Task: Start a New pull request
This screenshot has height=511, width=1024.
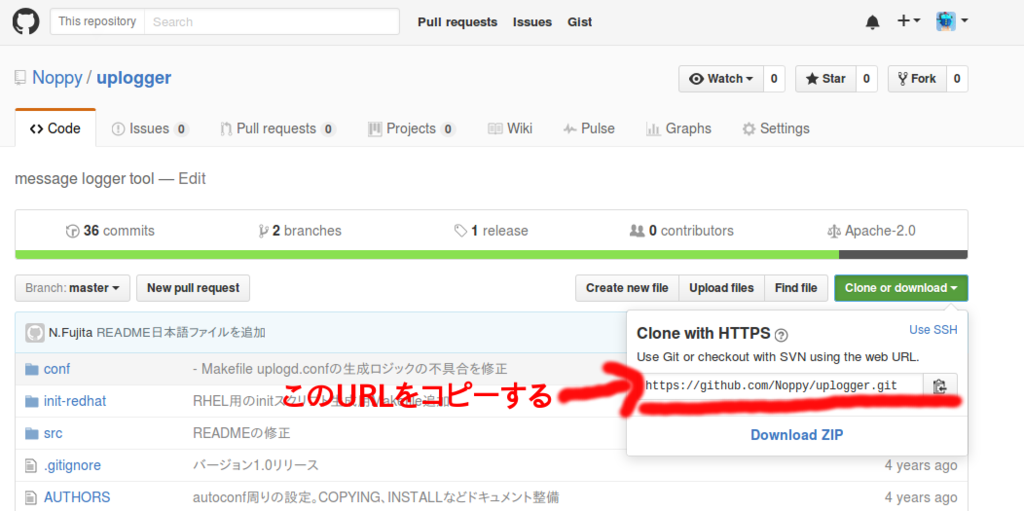Action: 193,288
